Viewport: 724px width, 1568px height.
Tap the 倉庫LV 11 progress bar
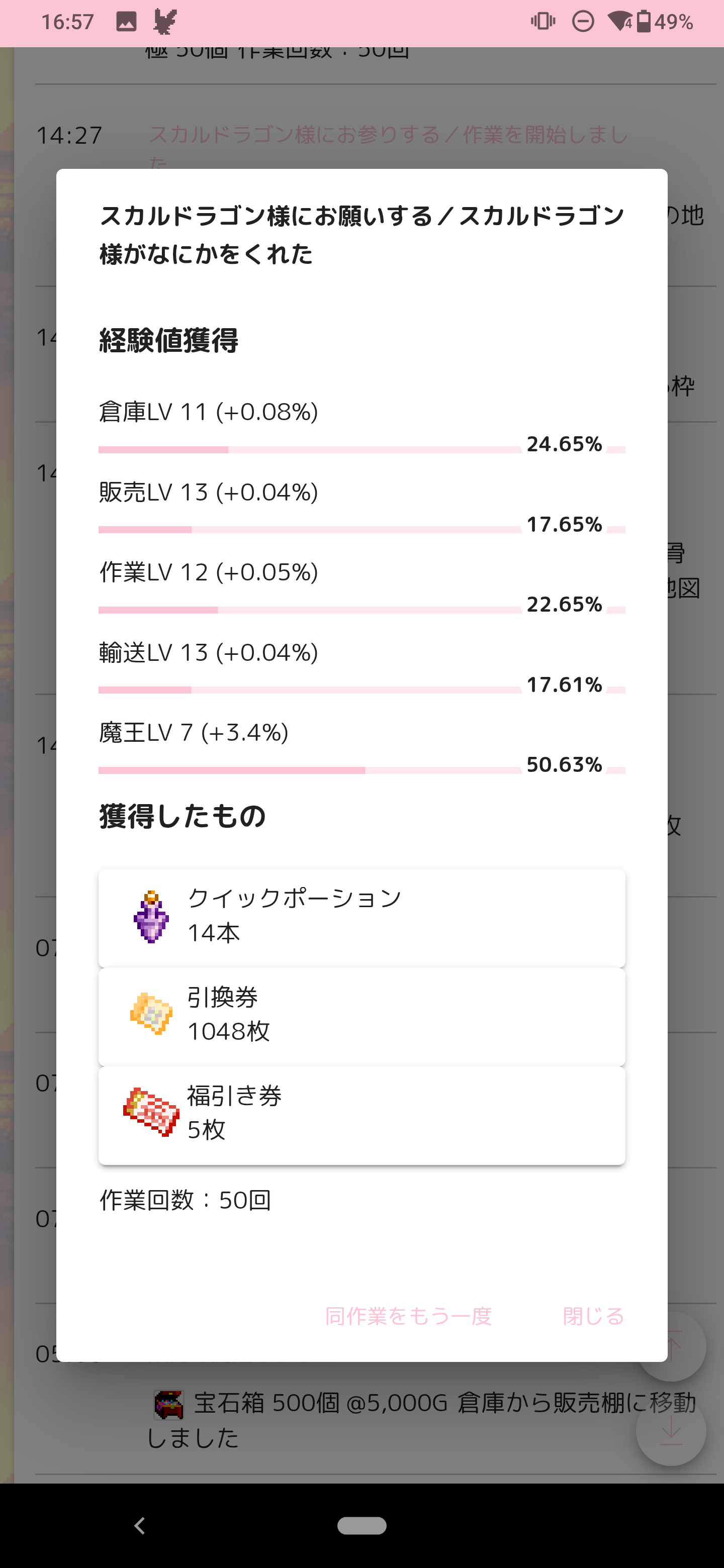pos(309,450)
